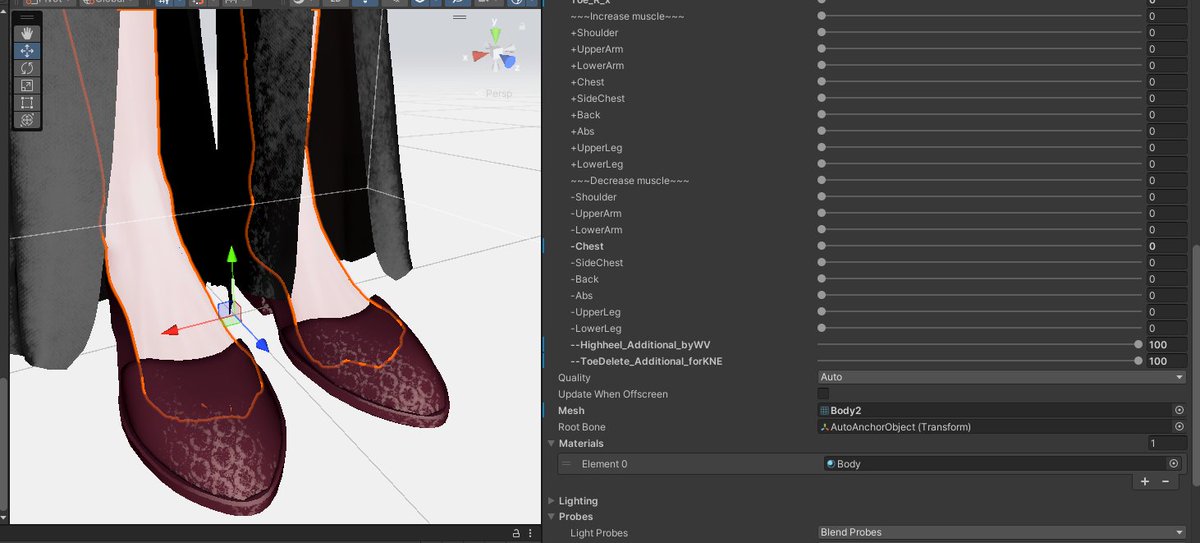
Task: Select the Move tool in scene toolbar
Action: point(27,51)
